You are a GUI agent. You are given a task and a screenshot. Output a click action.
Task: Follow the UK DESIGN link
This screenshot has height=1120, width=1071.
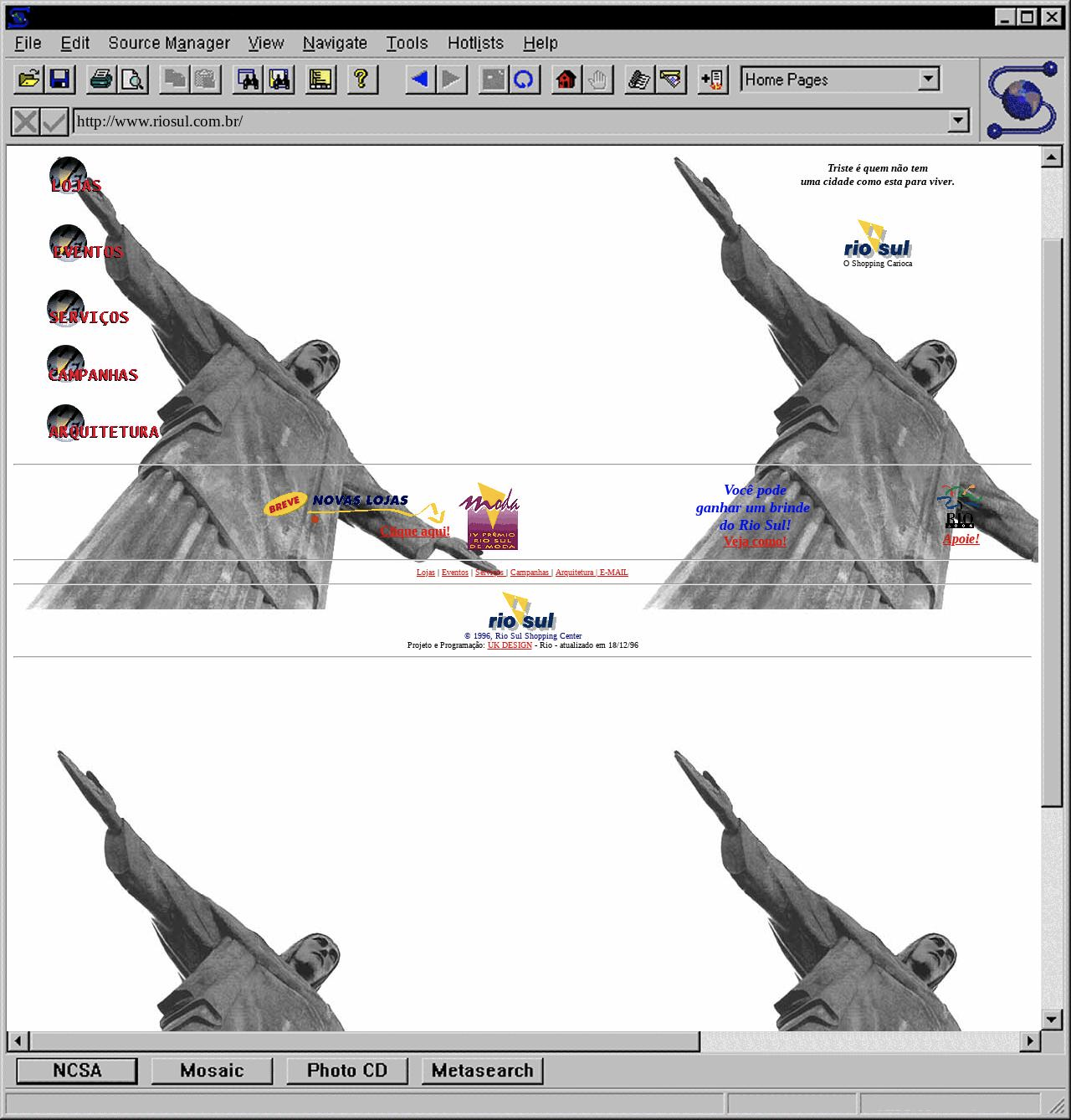tap(510, 645)
